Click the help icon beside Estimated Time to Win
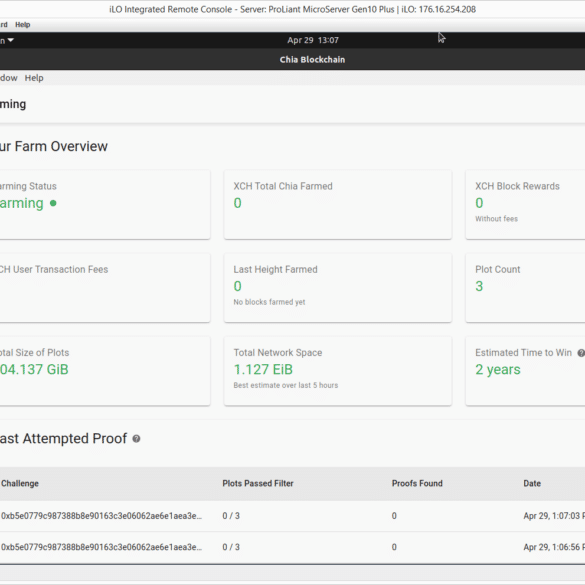The height and width of the screenshot is (585, 585). click(581, 353)
